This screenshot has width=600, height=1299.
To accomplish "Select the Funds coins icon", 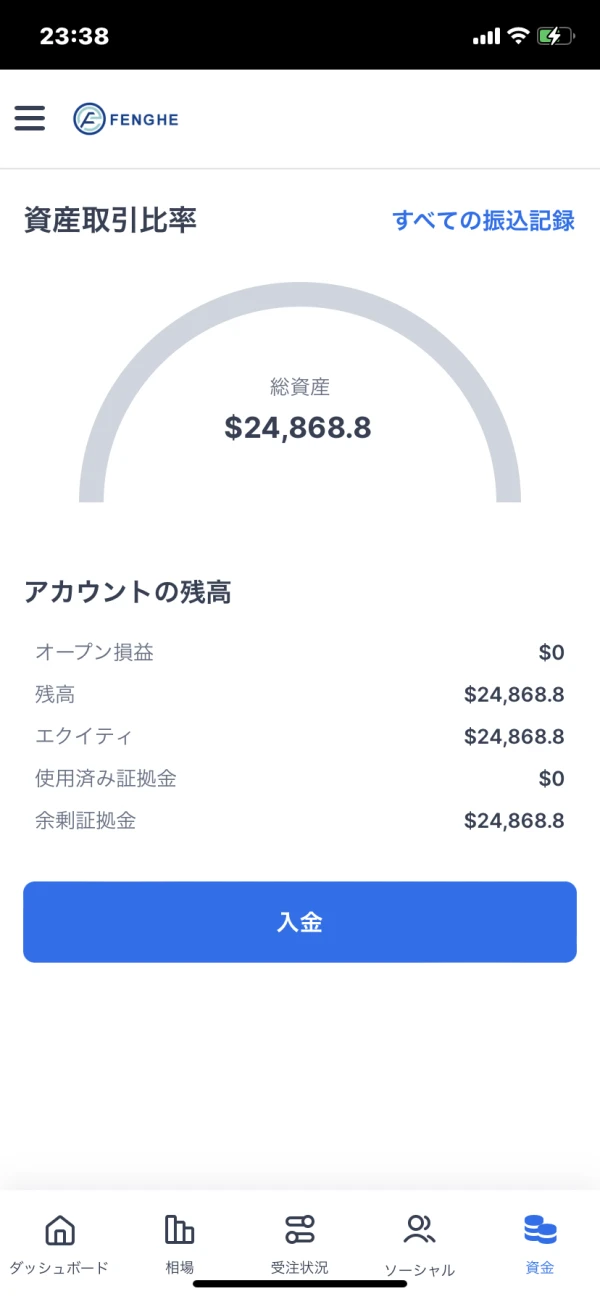I will click(540, 1229).
